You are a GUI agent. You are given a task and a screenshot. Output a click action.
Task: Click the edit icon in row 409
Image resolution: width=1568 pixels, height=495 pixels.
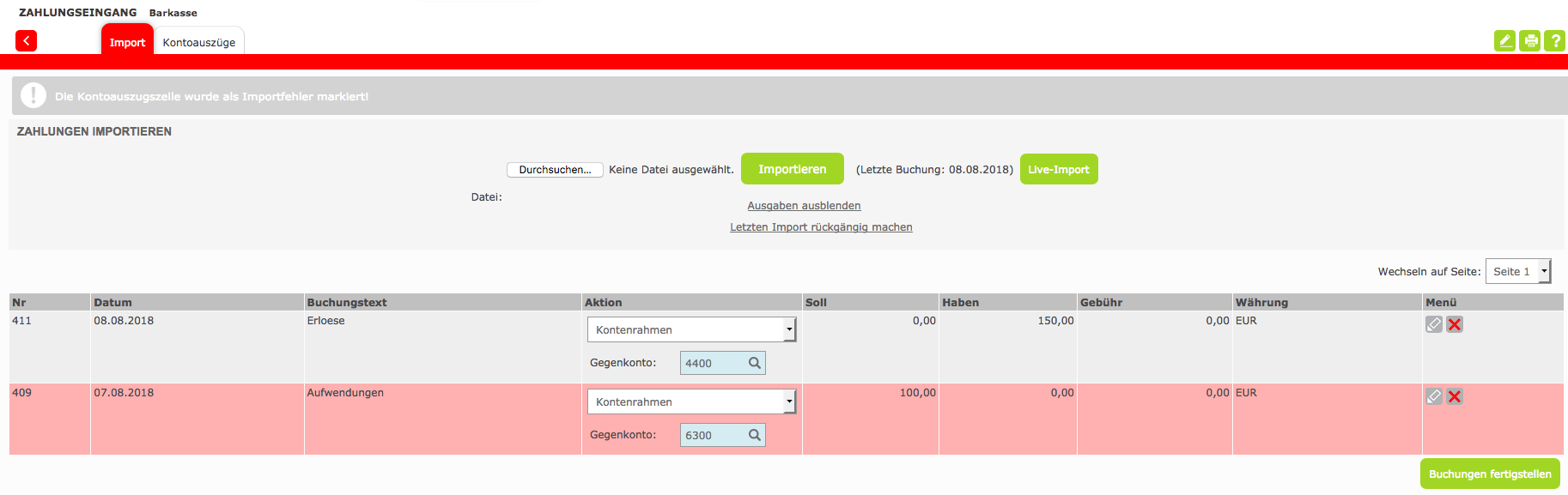[1433, 396]
